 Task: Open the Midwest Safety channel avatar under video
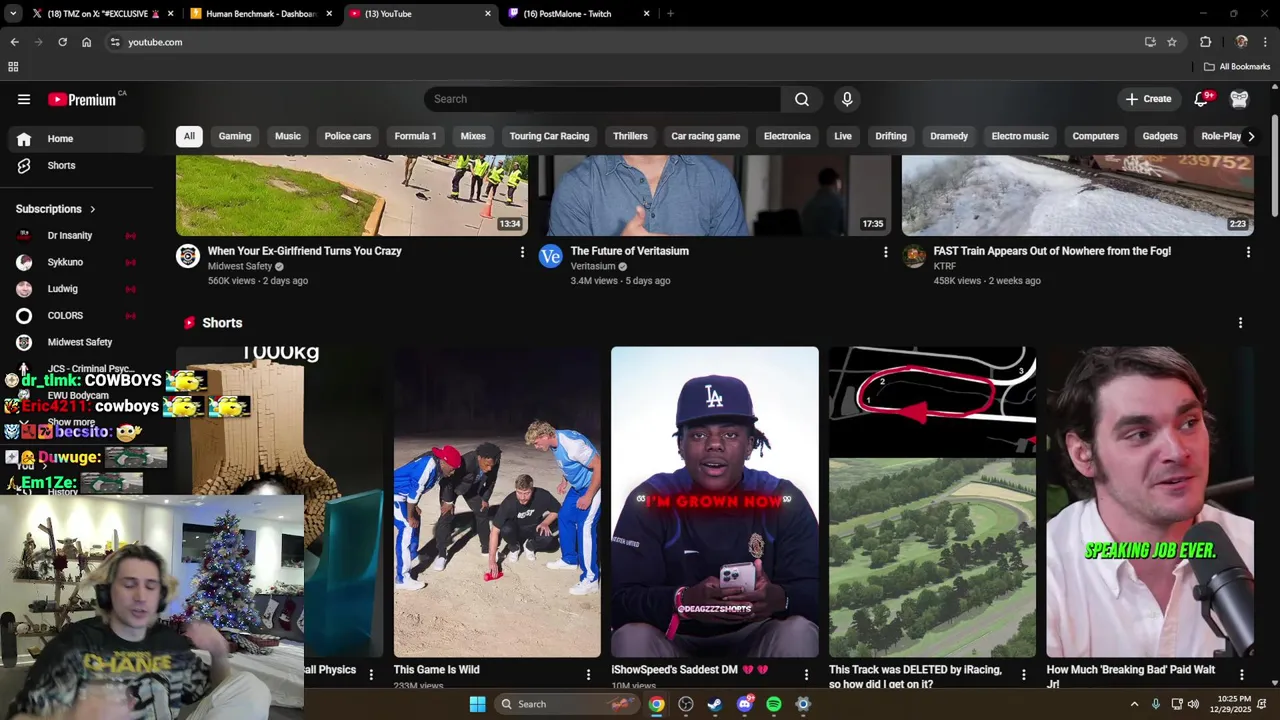coord(187,257)
